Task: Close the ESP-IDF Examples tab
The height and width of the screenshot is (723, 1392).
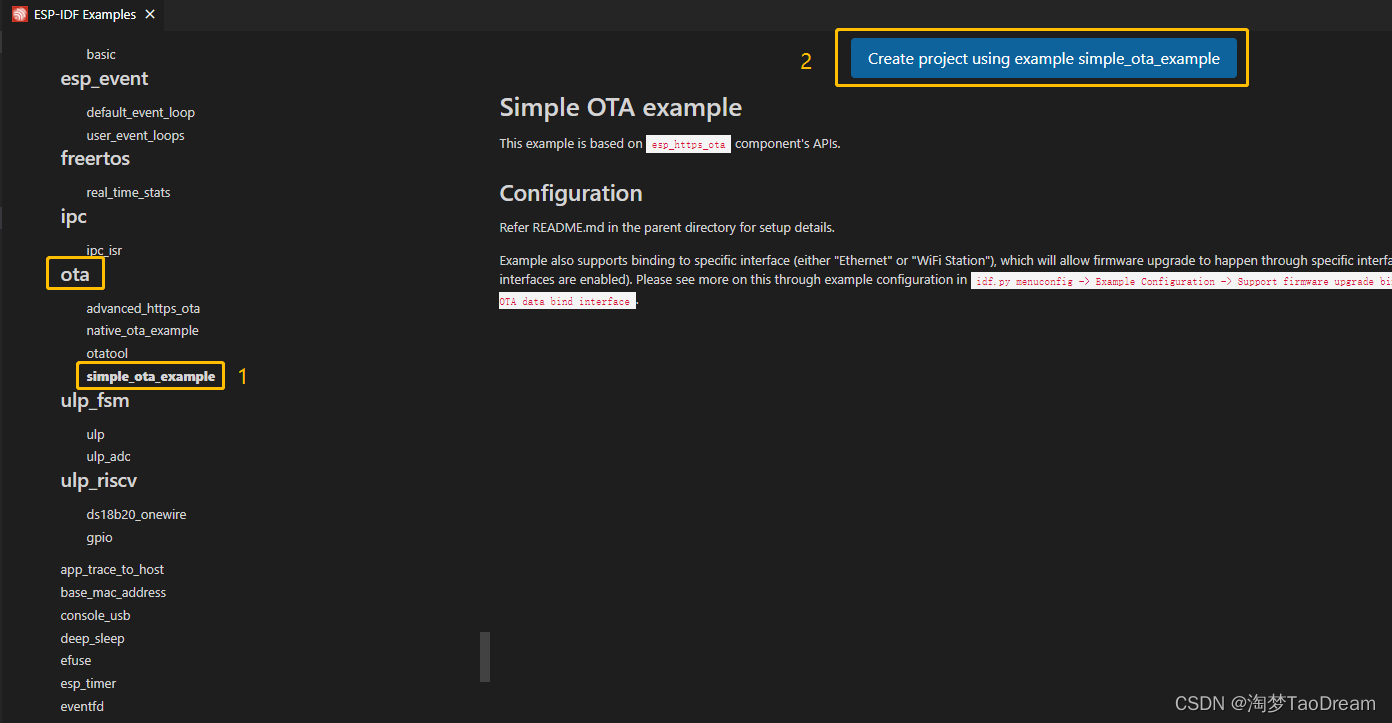Action: click(x=150, y=15)
